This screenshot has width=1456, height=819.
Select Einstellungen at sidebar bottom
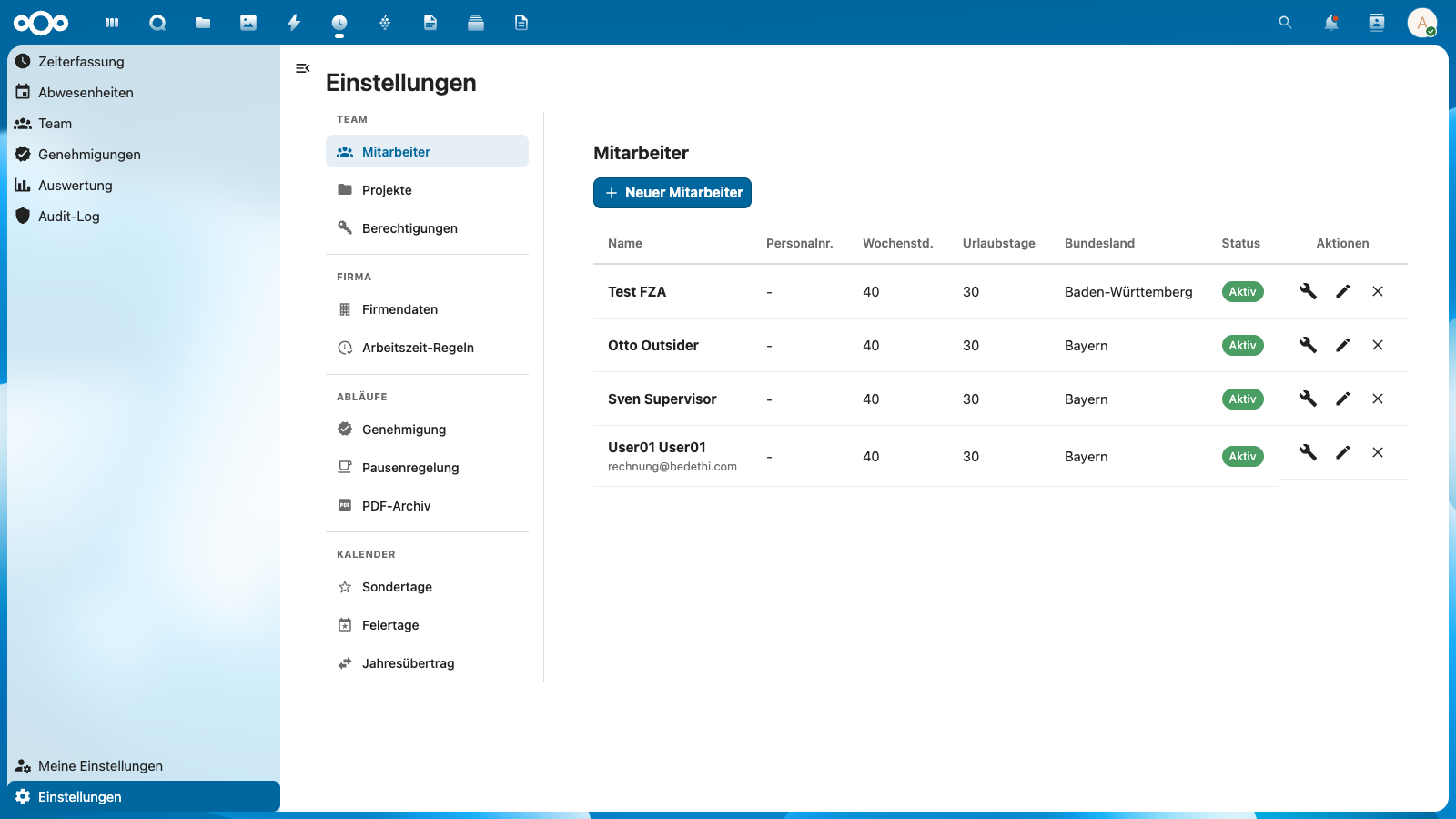pyautogui.click(x=144, y=797)
